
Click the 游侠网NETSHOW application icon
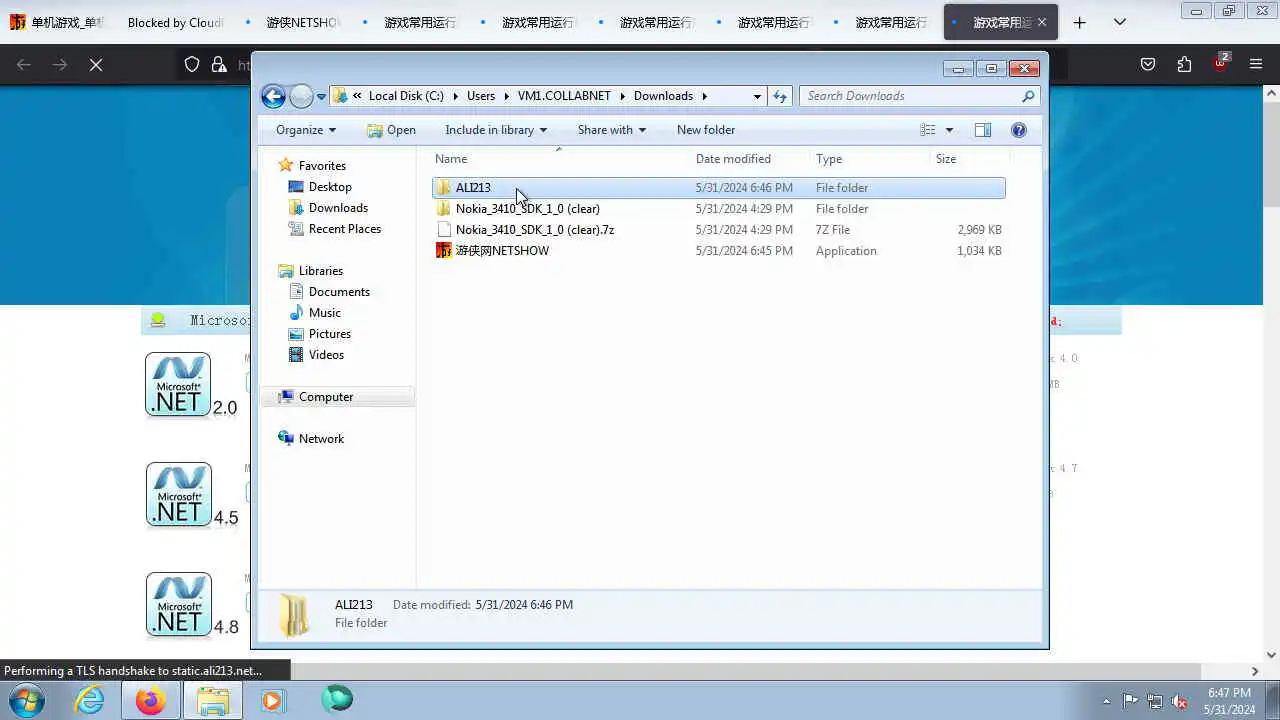coord(444,251)
